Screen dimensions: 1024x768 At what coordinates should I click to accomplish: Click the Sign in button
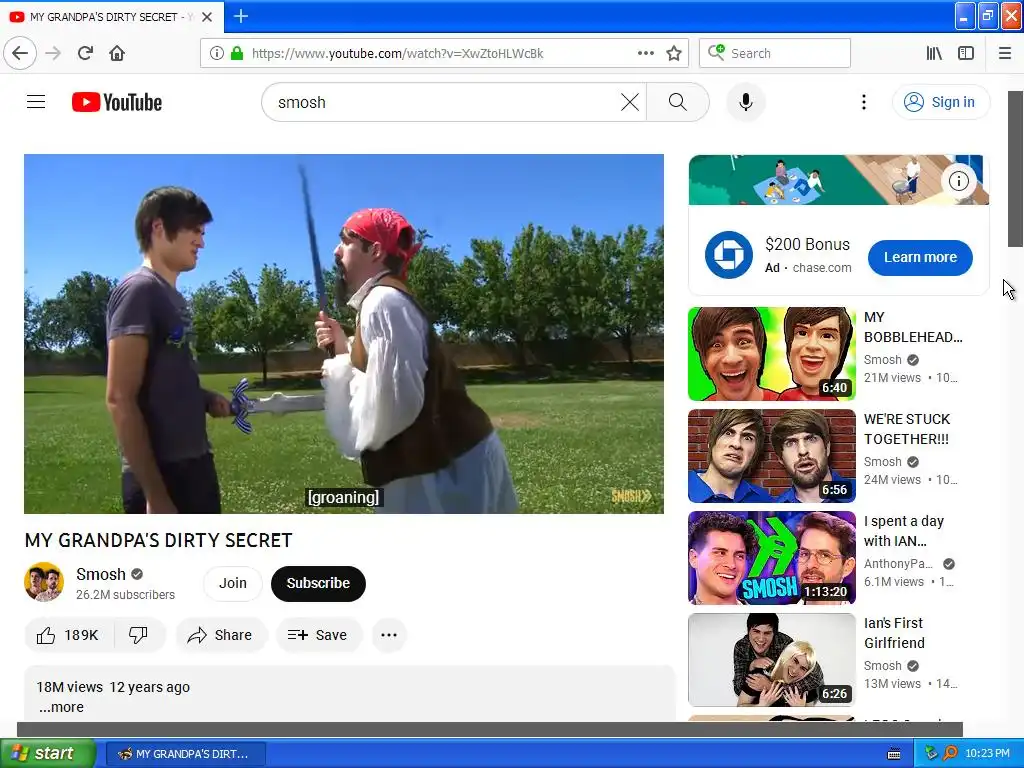940,102
